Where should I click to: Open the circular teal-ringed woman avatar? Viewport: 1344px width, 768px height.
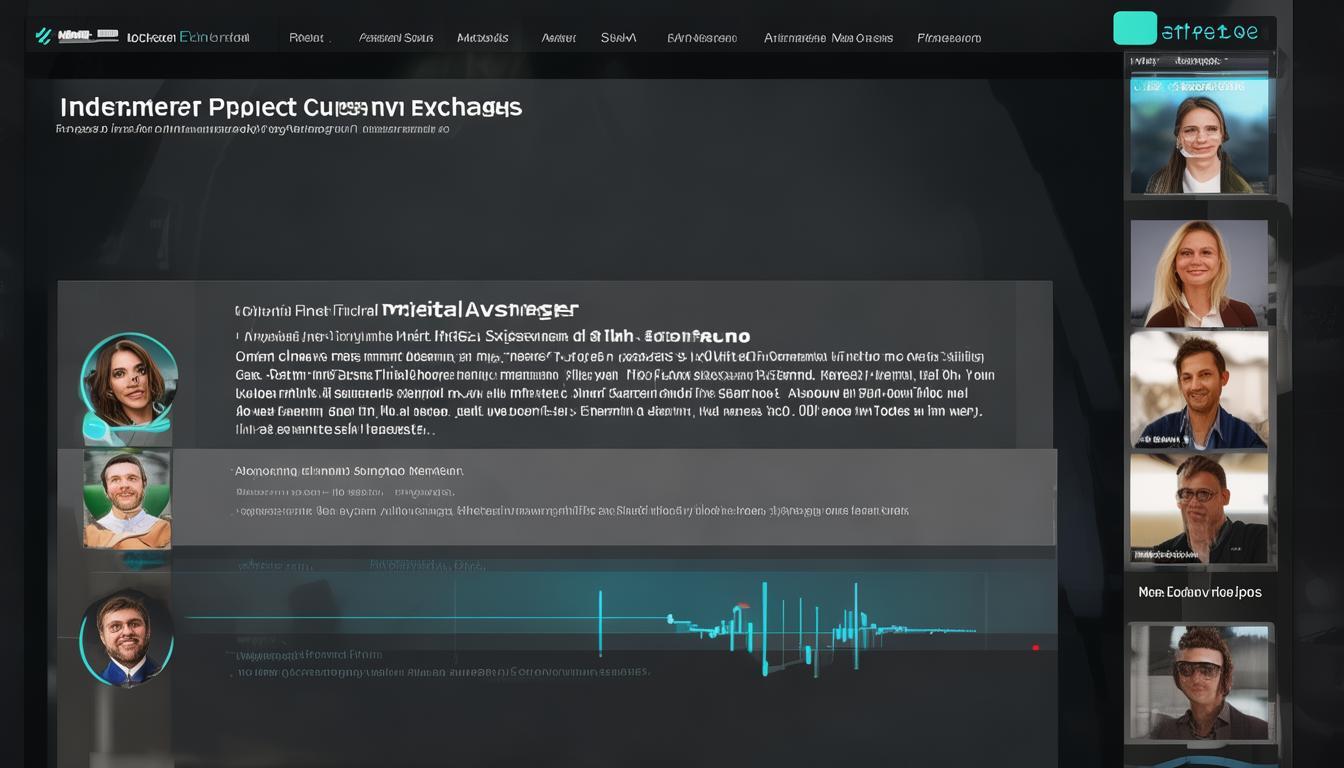[x=129, y=381]
